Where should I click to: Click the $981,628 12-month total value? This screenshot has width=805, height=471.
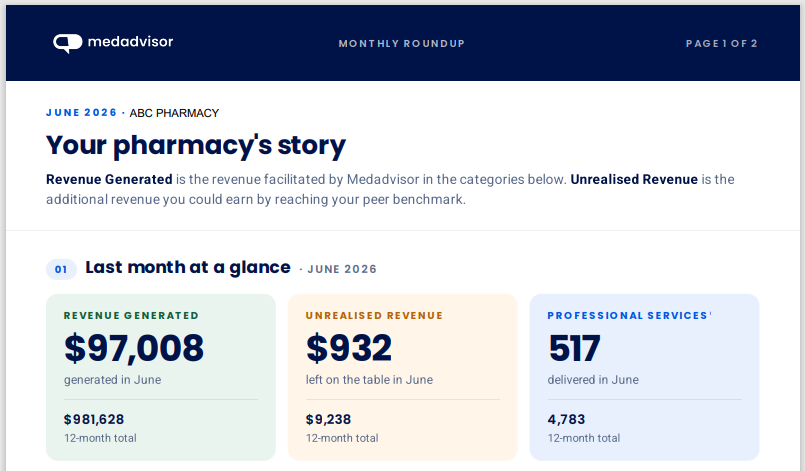[x=94, y=419]
